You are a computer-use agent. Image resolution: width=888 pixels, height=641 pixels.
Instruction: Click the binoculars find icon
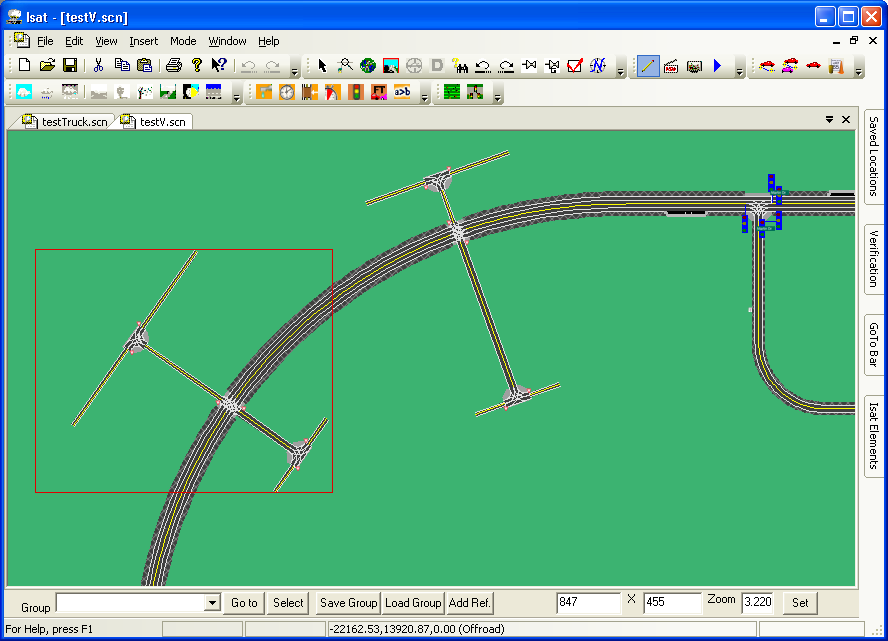click(x=461, y=66)
